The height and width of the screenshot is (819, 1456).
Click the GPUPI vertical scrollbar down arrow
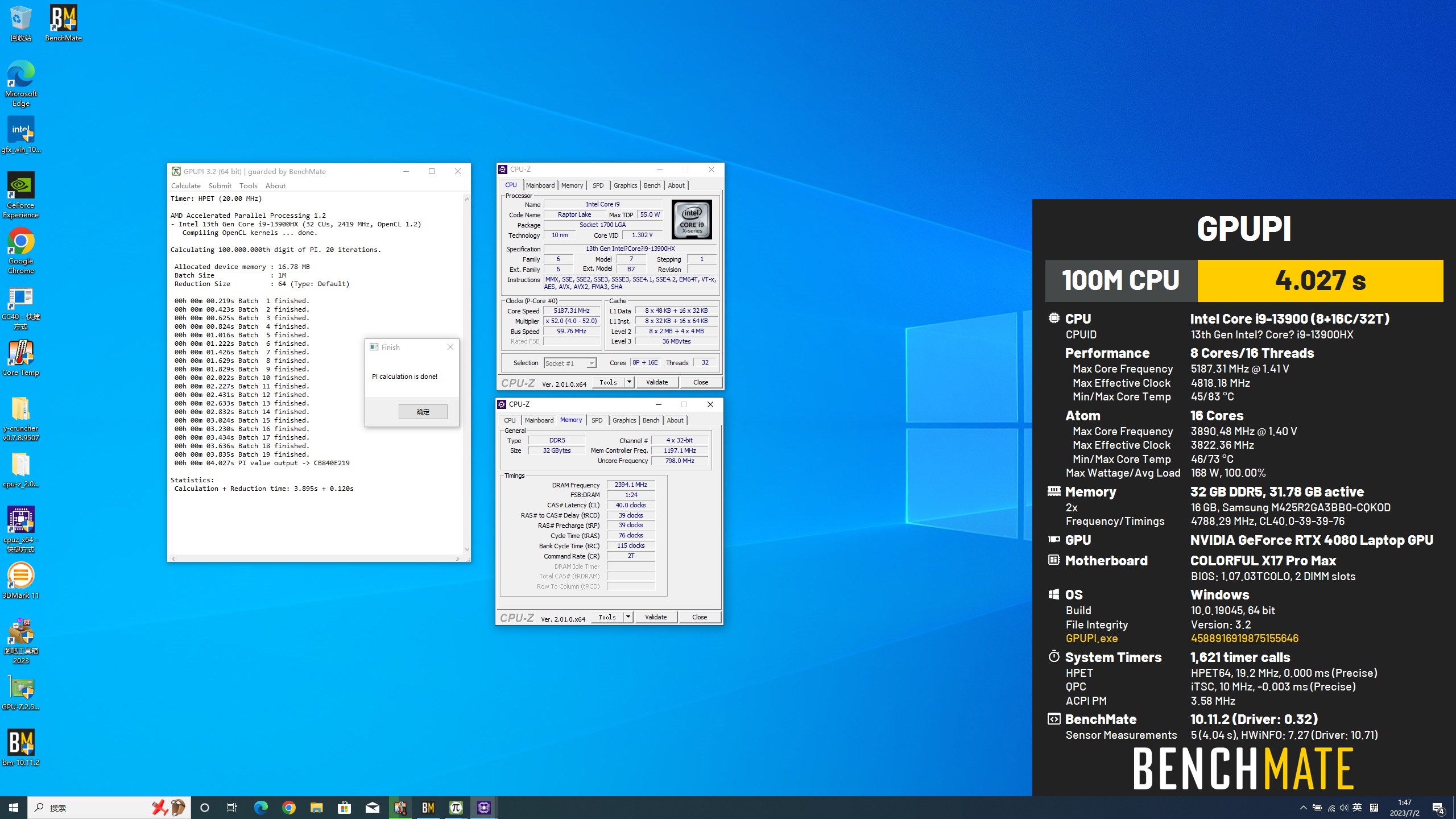tap(467, 549)
